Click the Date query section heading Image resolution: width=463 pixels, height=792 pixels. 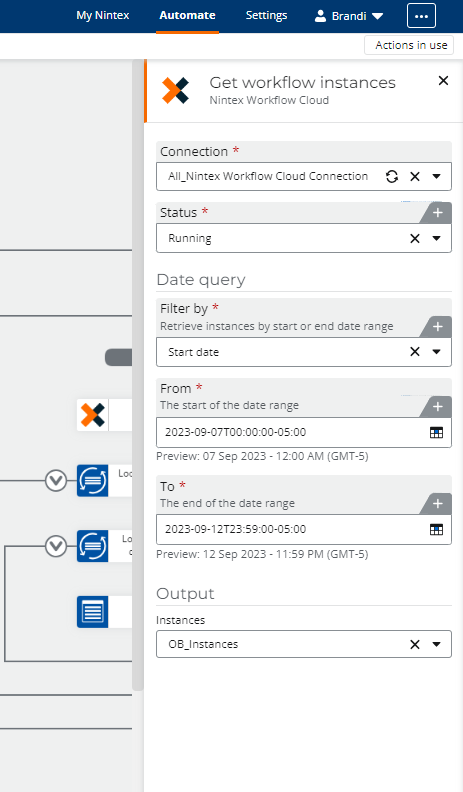tap(201, 280)
